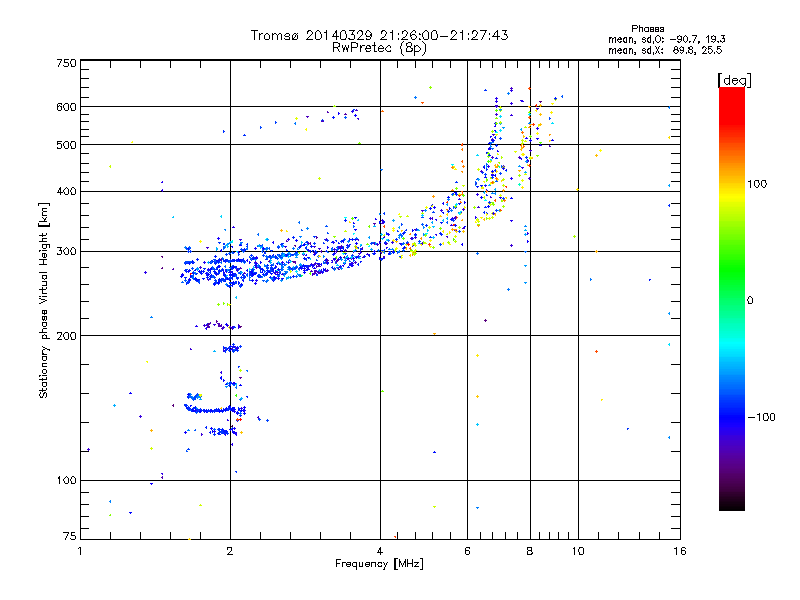Click the 'Phases' header text
The image size is (800, 600).
[x=647, y=29]
